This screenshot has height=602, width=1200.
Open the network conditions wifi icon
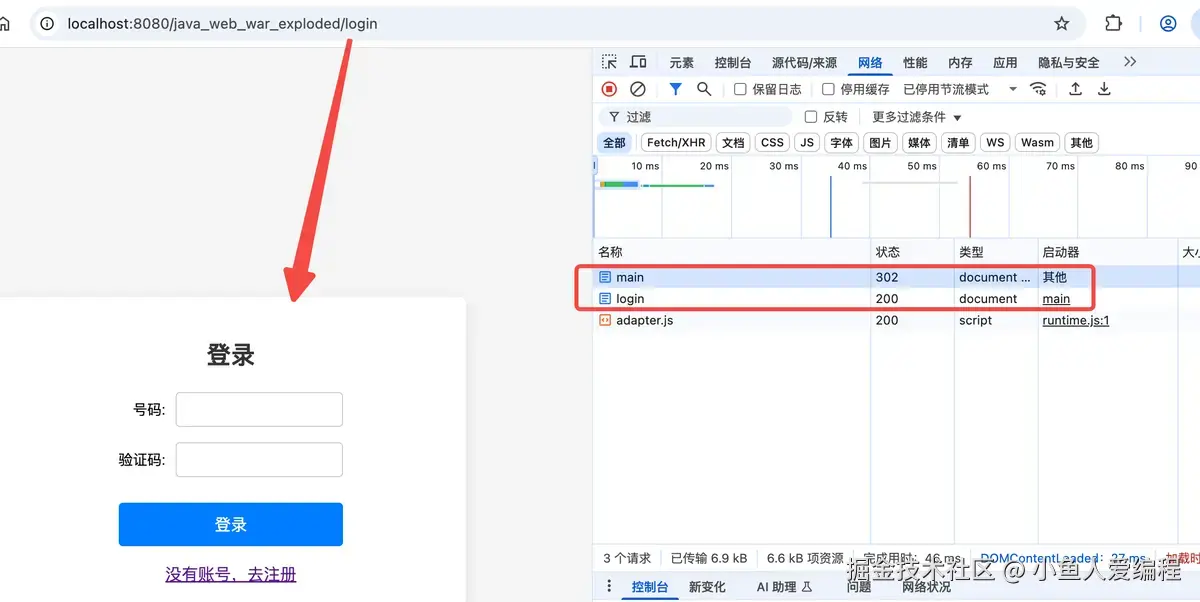point(1038,89)
